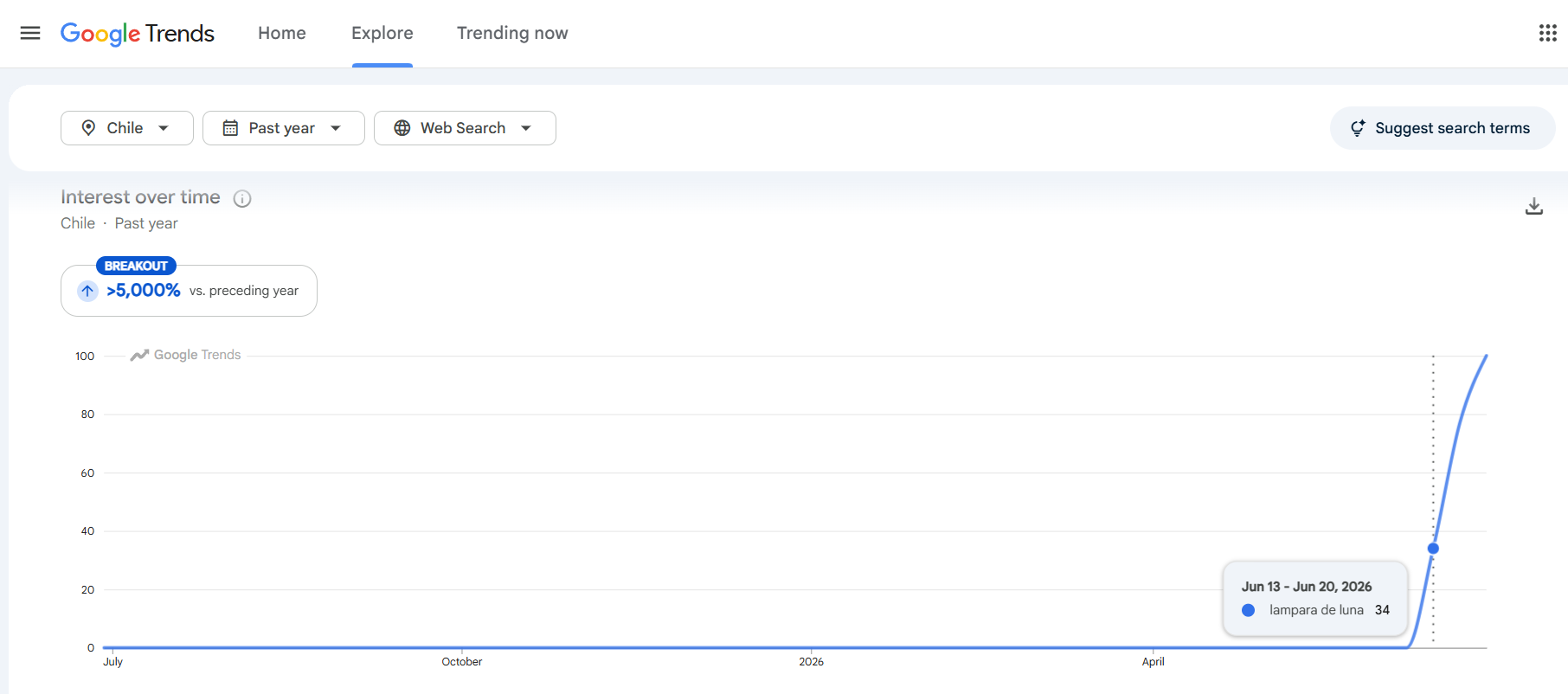This screenshot has height=694, width=1568.
Task: Select the Explore tab
Action: coord(382,33)
